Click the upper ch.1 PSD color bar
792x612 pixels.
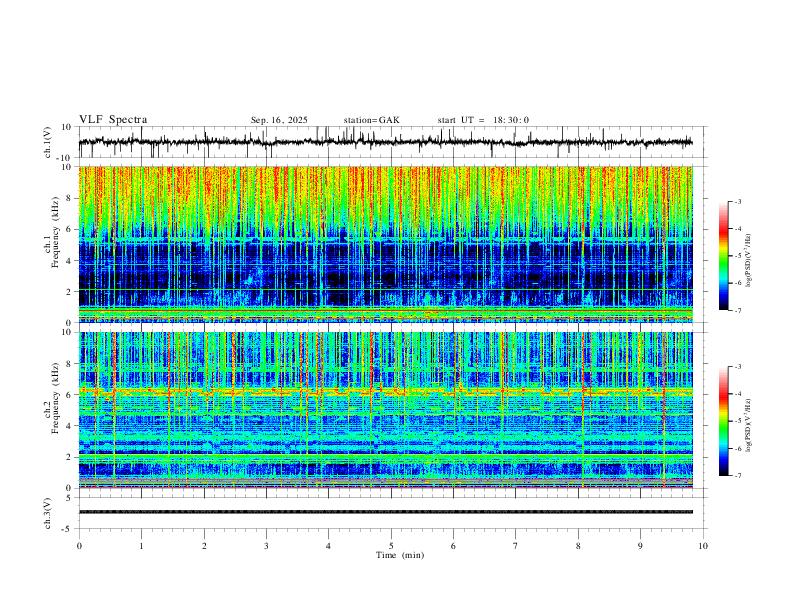click(724, 256)
